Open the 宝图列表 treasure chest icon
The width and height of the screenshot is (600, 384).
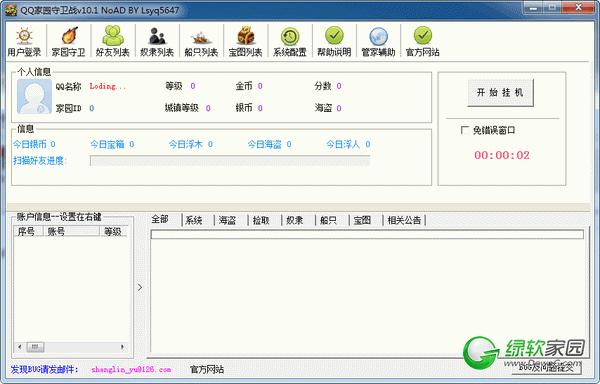[x=245, y=41]
